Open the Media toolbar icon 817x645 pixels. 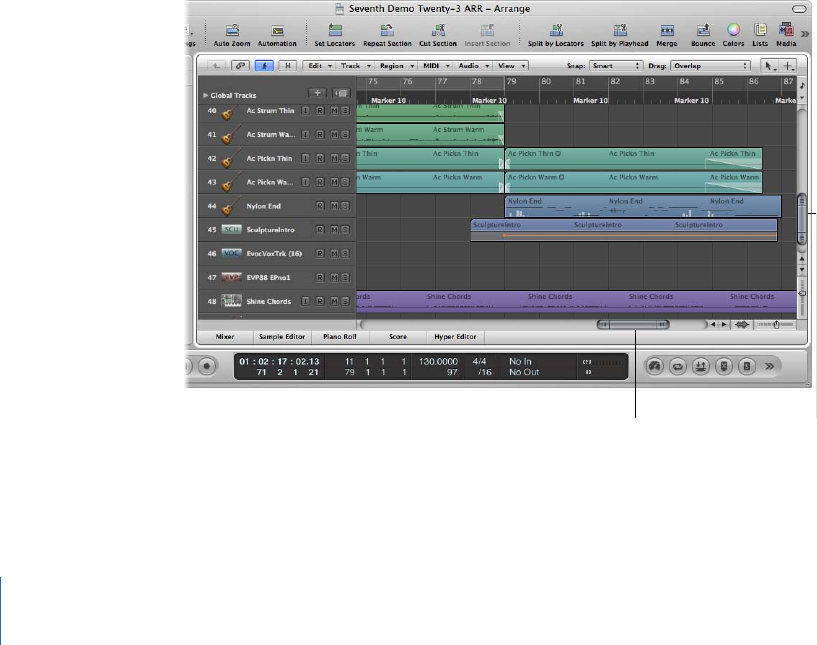tap(786, 30)
